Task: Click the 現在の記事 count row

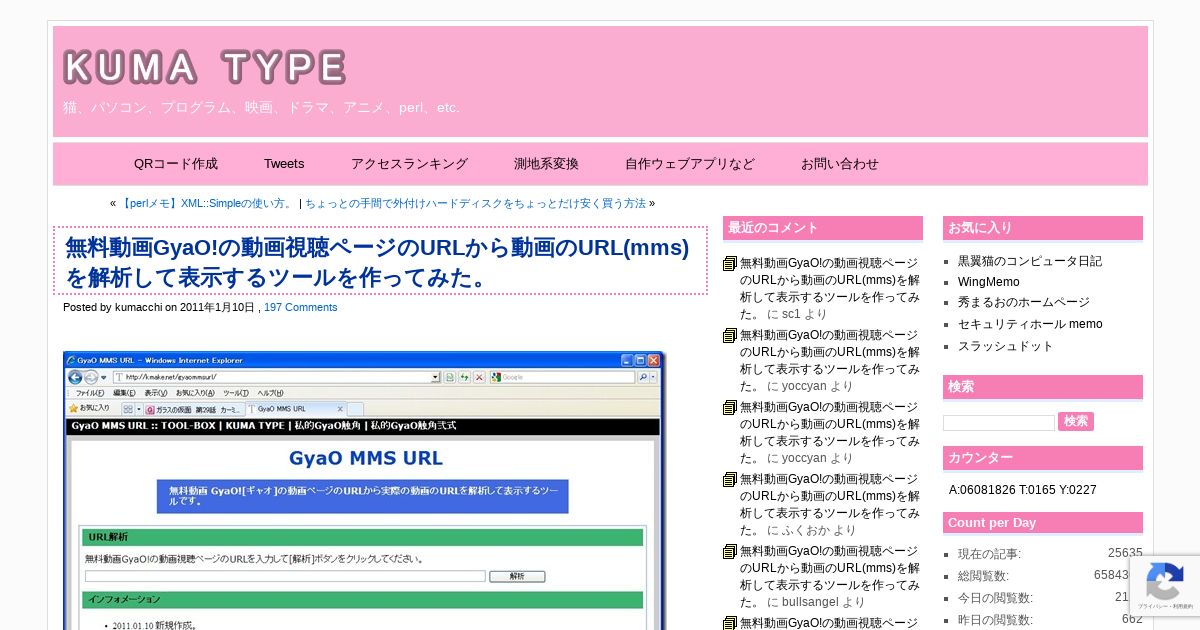Action: tap(1050, 553)
